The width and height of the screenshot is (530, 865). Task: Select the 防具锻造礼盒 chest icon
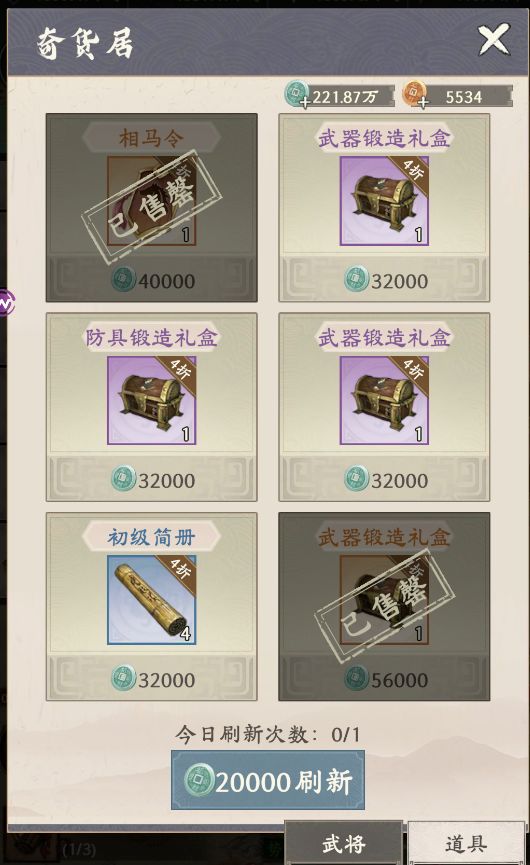pos(151,401)
